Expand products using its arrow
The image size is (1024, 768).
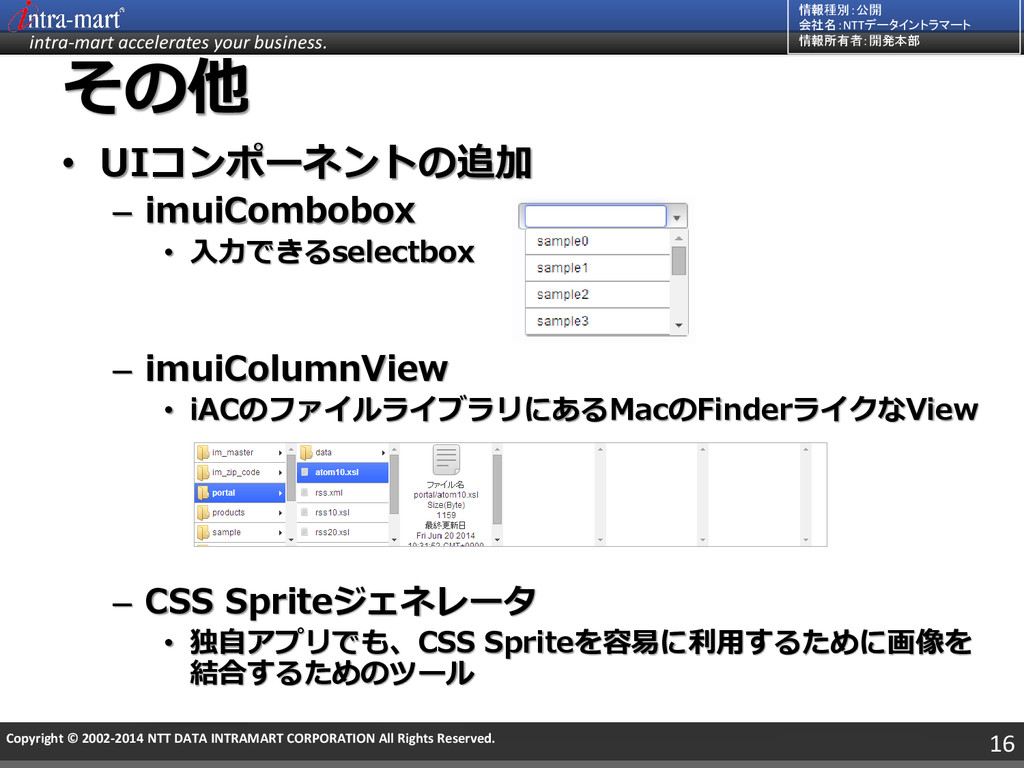[x=280, y=513]
